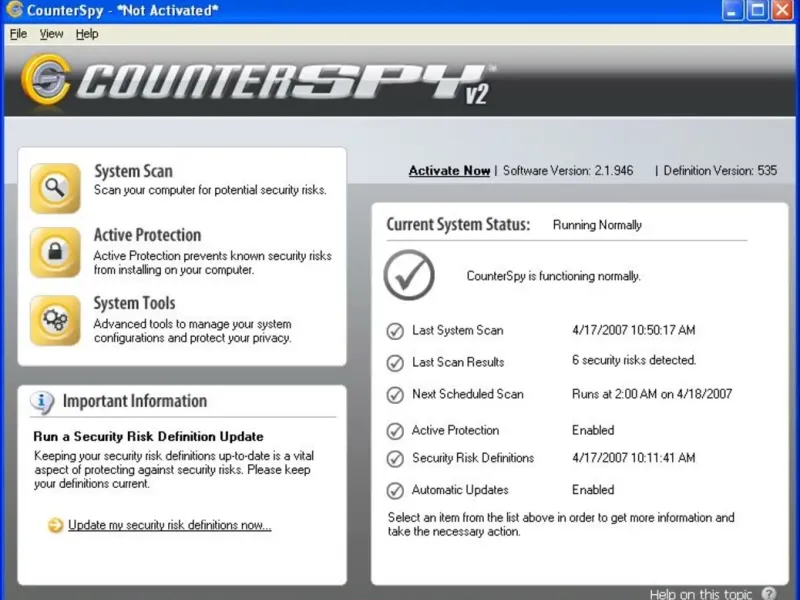Viewport: 800px width, 600px height.
Task: Select the Security Risk Definitions row label
Action: pyautogui.click(x=473, y=458)
